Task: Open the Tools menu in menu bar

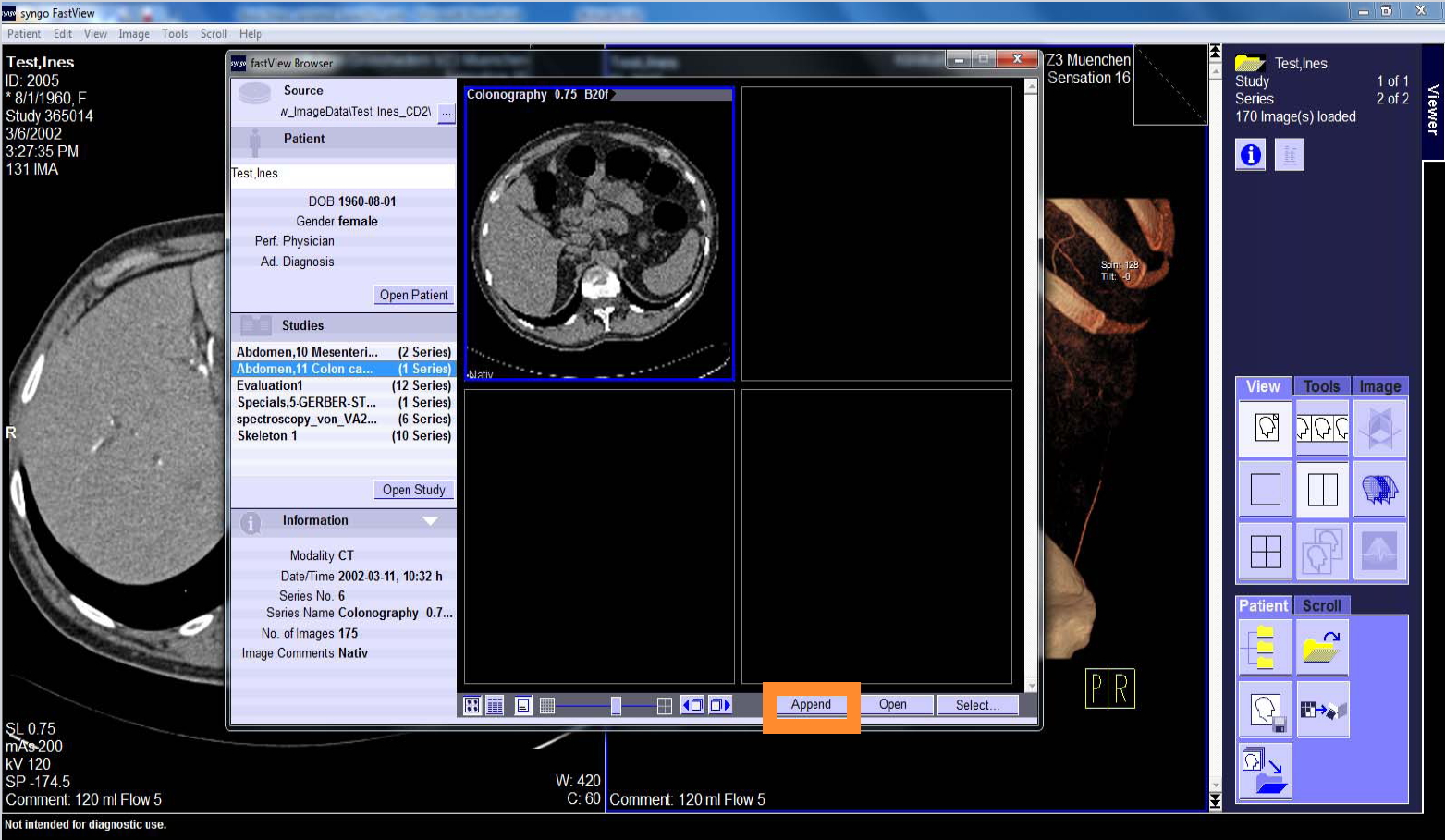Action: [175, 34]
